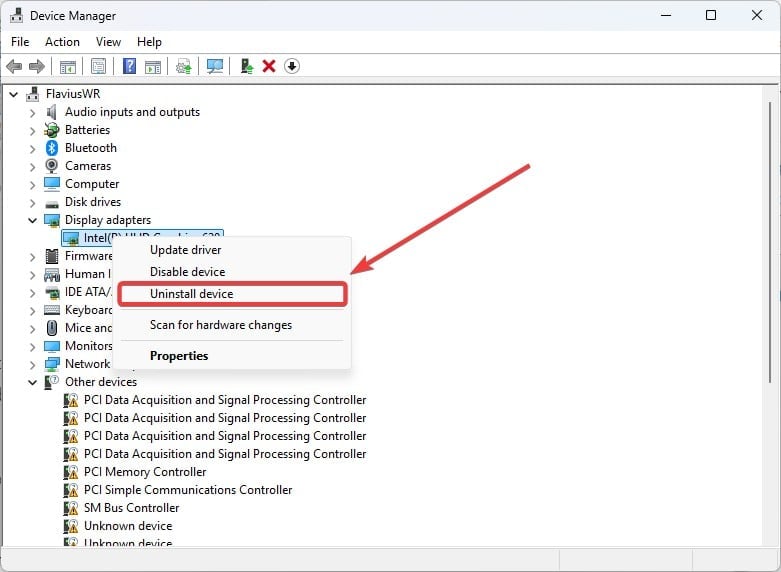
Task: Choose Disable device from context menu
Action: pyautogui.click(x=187, y=272)
